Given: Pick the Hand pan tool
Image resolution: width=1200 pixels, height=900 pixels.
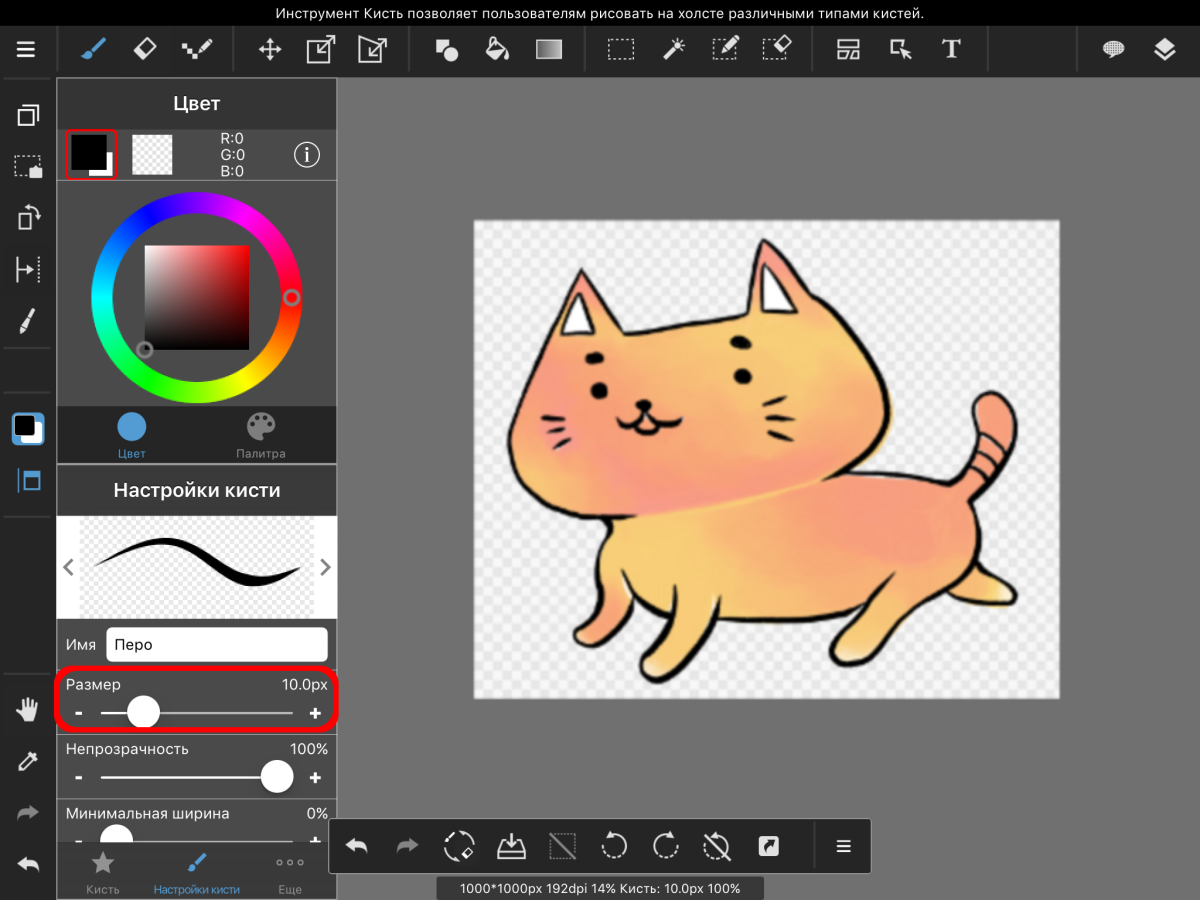Looking at the screenshot, I should click(27, 710).
